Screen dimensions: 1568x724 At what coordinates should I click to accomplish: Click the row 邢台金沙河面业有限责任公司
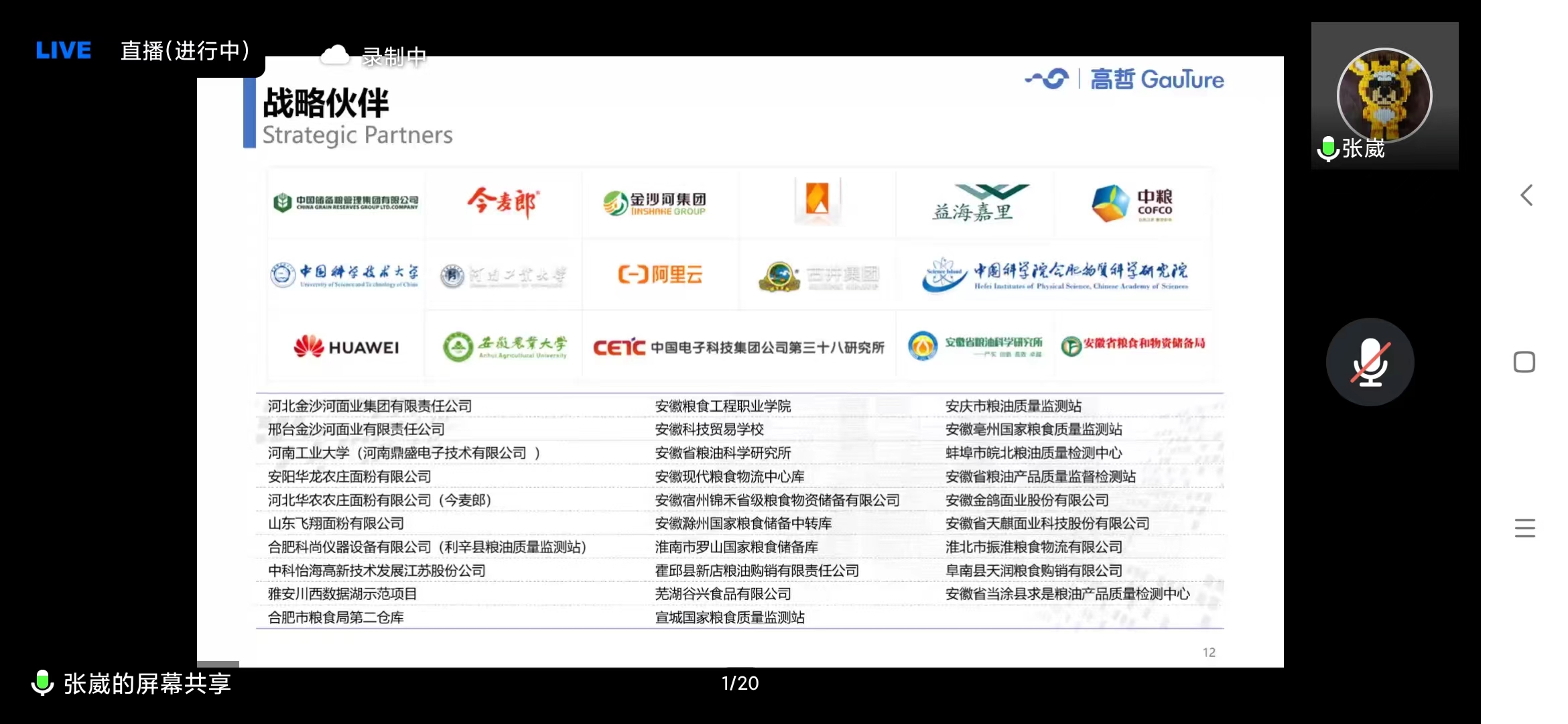pyautogui.click(x=356, y=430)
